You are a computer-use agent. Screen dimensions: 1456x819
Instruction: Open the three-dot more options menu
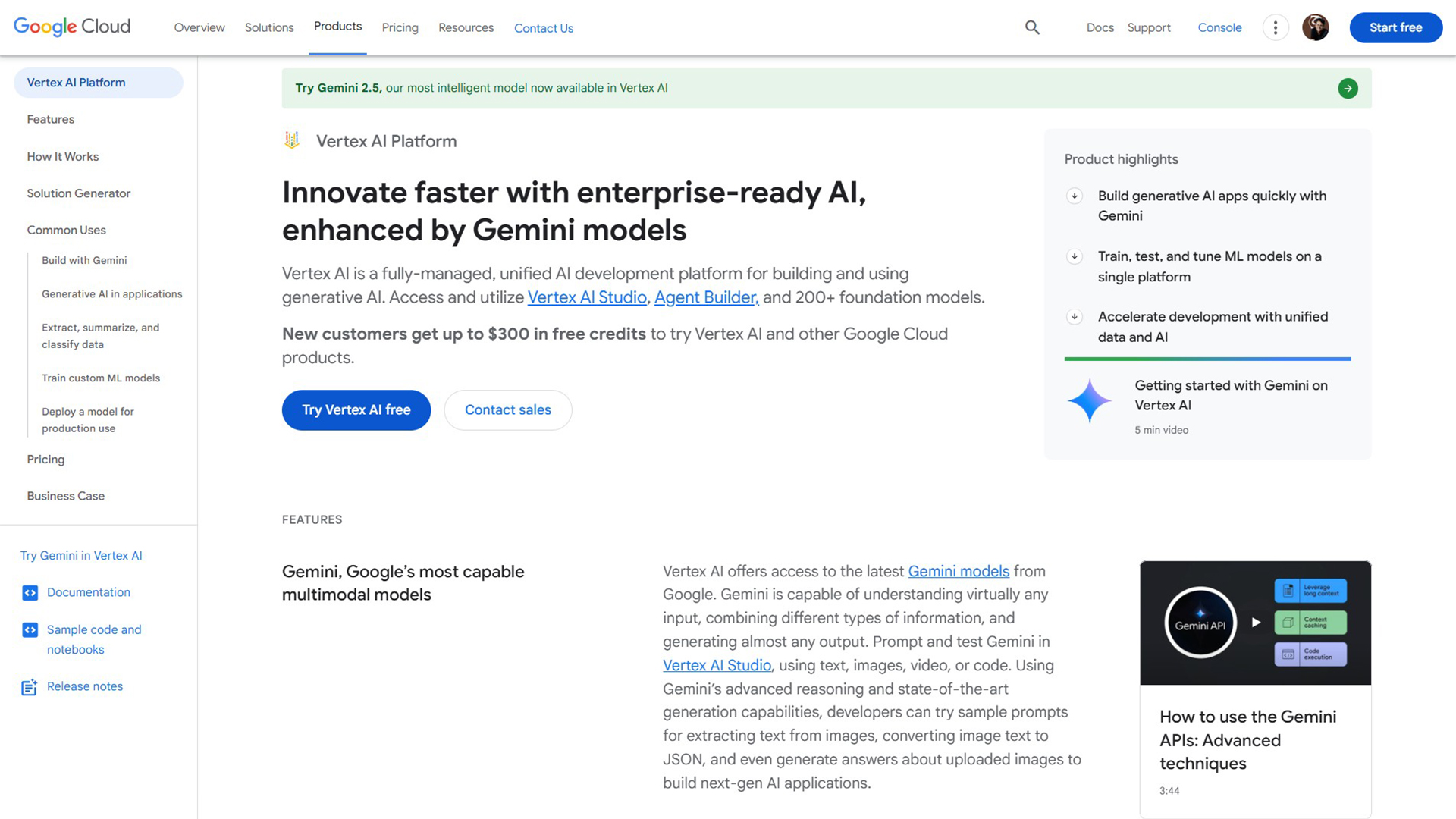point(1276,27)
